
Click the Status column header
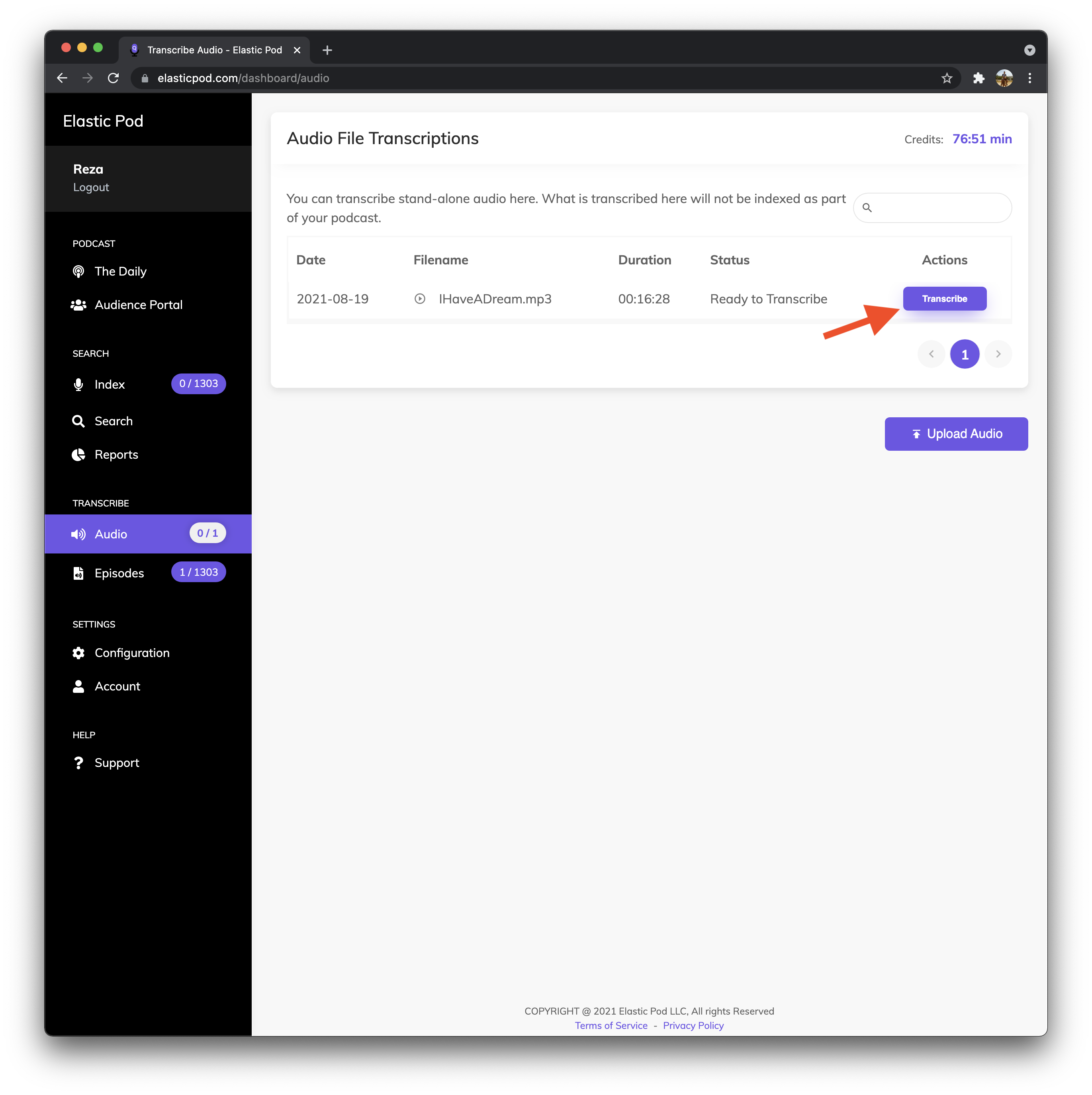tap(730, 260)
